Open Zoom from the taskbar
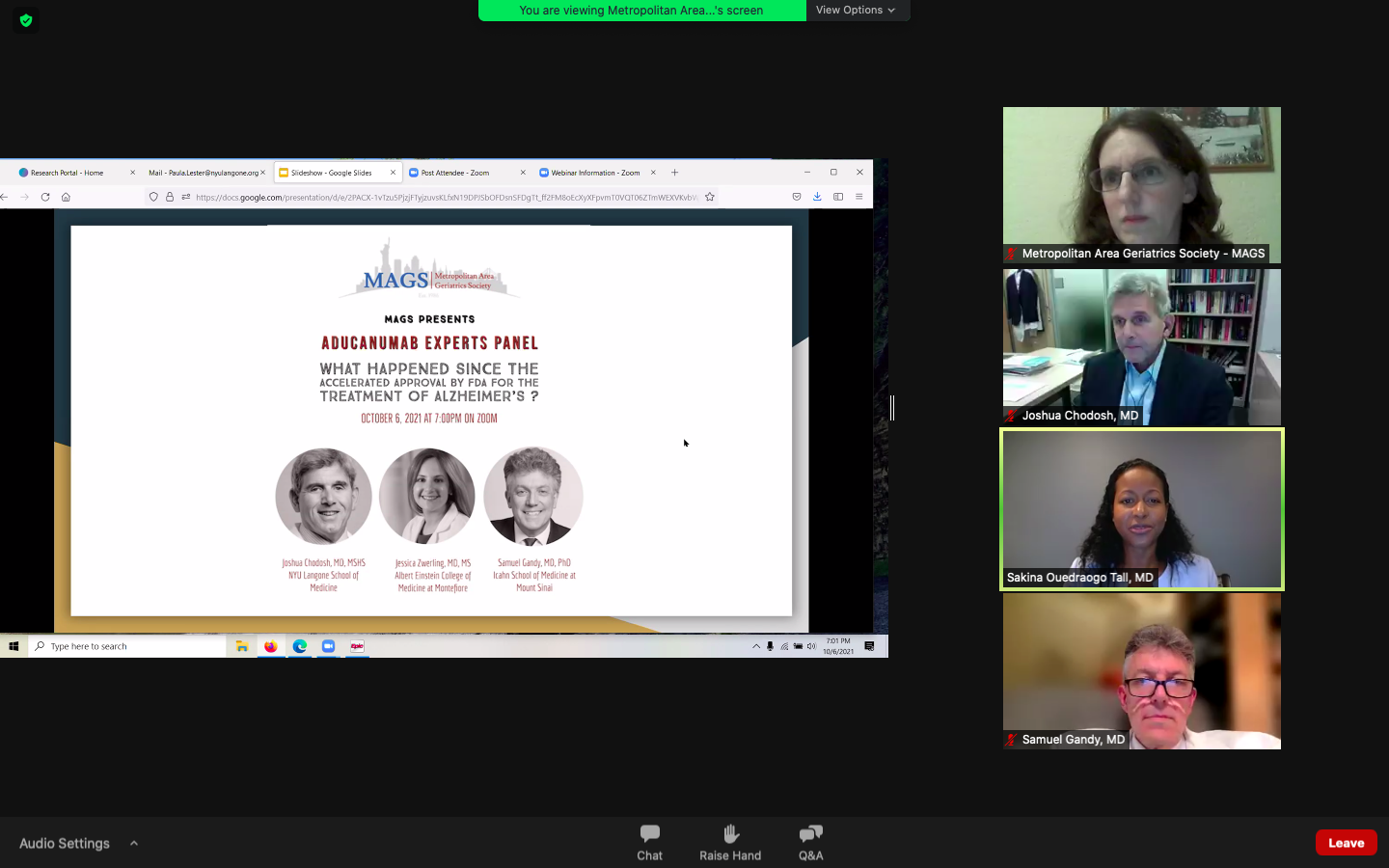Image resolution: width=1389 pixels, height=868 pixels. tap(328, 646)
